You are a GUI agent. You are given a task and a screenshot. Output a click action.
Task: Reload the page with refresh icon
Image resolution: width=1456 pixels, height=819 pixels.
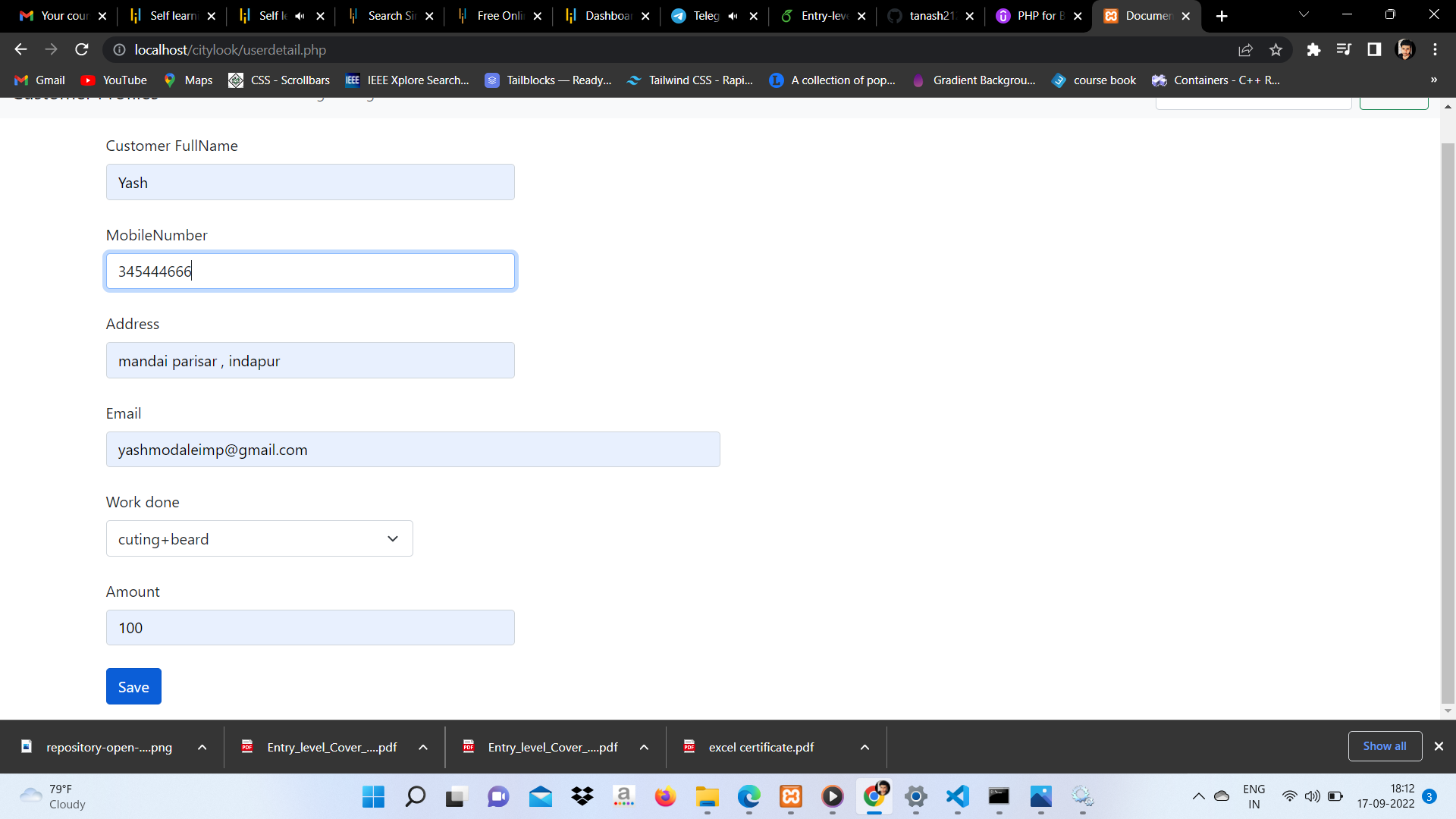point(82,49)
